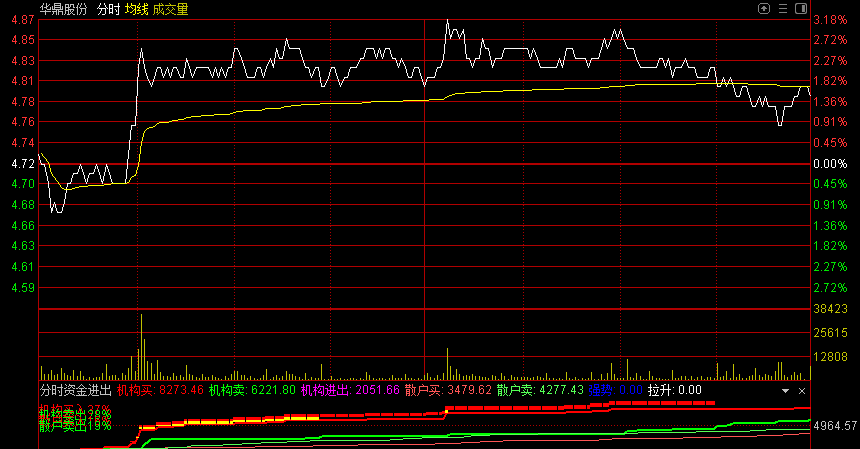Click the 分时资金进出 indicator title

(75, 390)
